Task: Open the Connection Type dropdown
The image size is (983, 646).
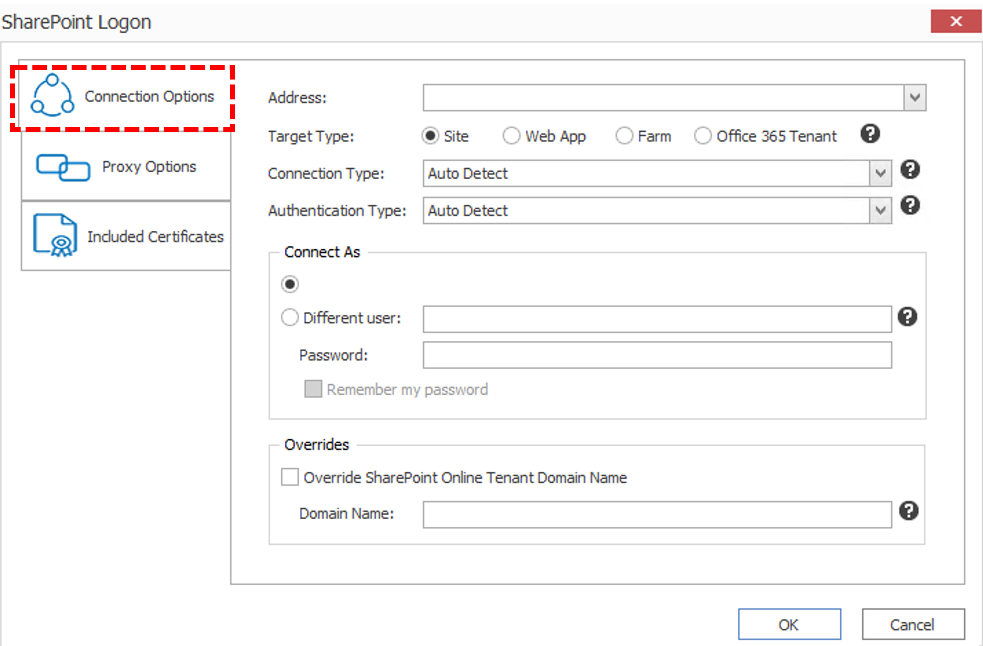Action: pos(880,174)
